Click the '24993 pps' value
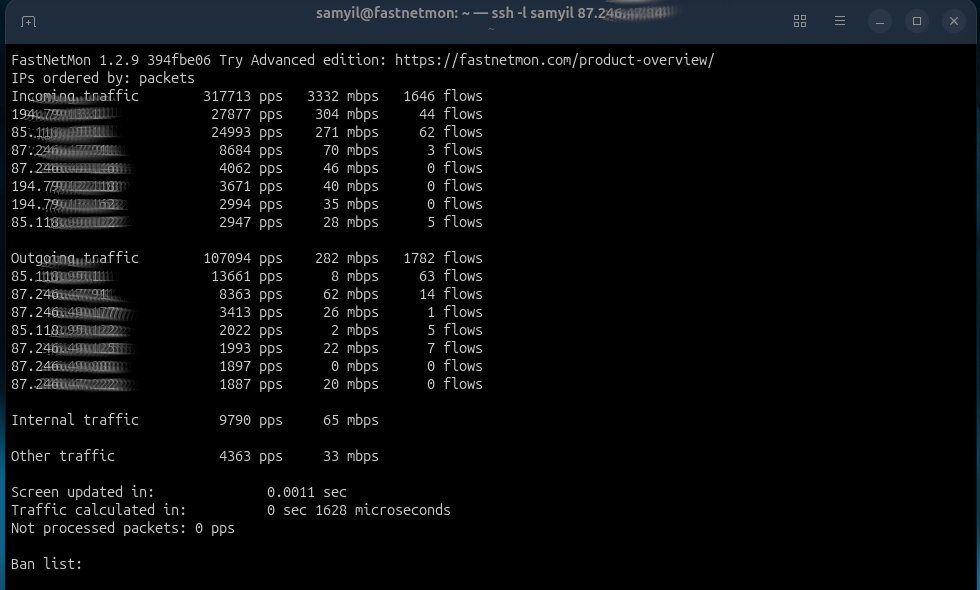Image resolution: width=980 pixels, height=590 pixels. point(247,132)
